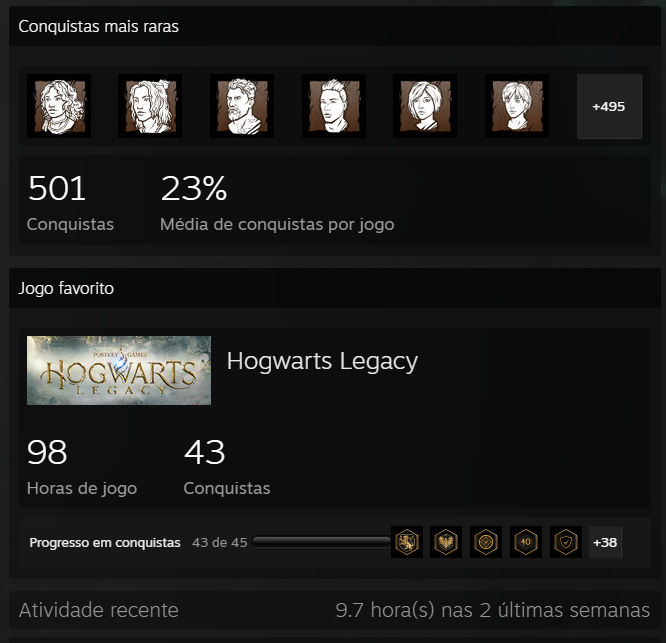Viewport: 666px width, 643px height.
Task: Select the bearded man achievement icon
Action: pos(242,106)
